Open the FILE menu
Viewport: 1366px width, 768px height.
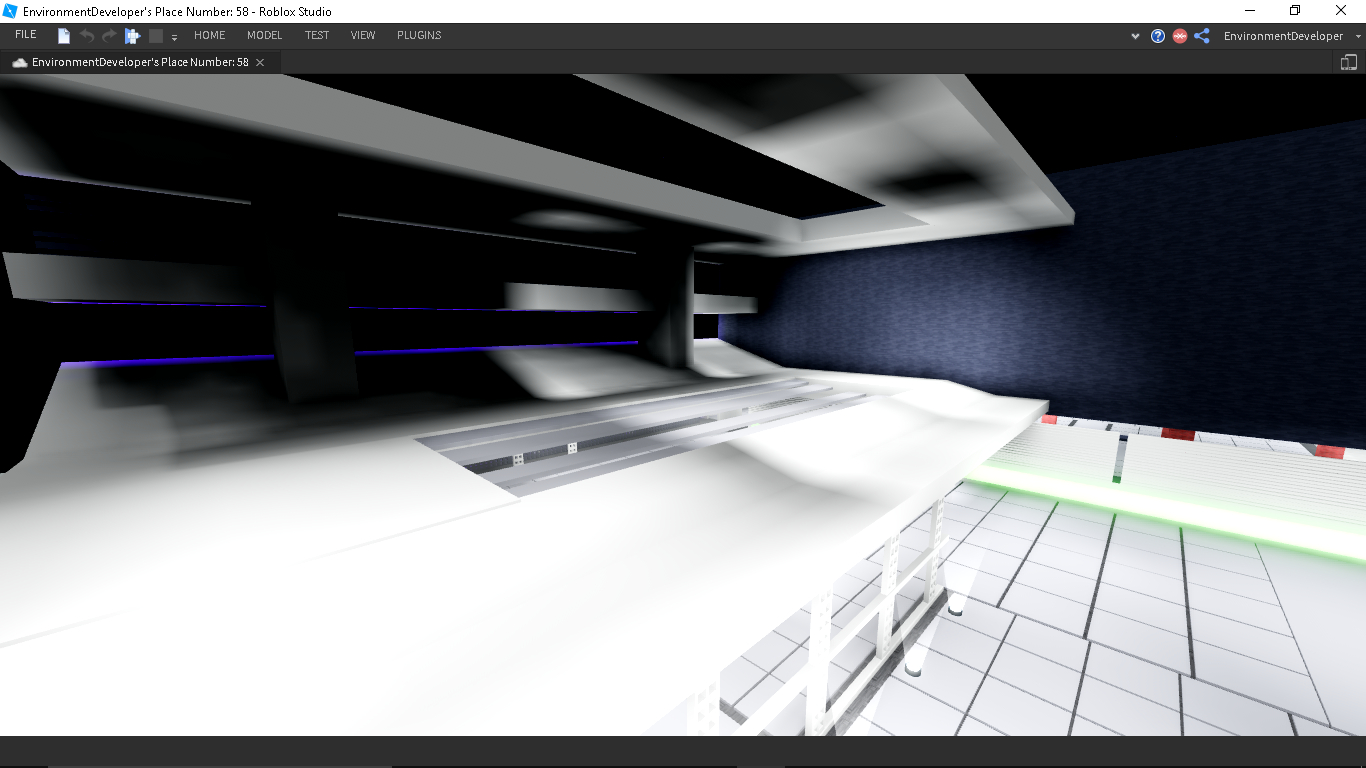coord(26,35)
